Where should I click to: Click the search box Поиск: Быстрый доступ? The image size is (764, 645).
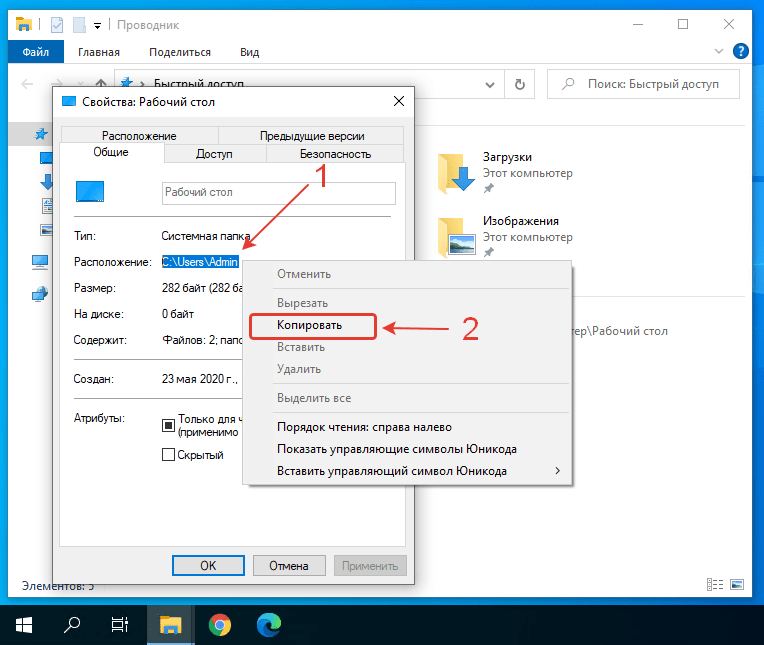click(643, 84)
